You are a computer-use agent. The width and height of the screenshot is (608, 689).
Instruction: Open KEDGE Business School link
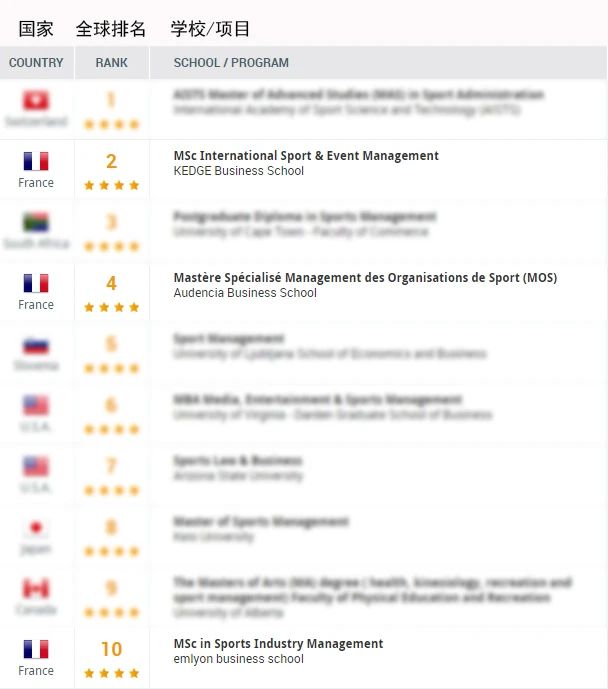(x=239, y=171)
